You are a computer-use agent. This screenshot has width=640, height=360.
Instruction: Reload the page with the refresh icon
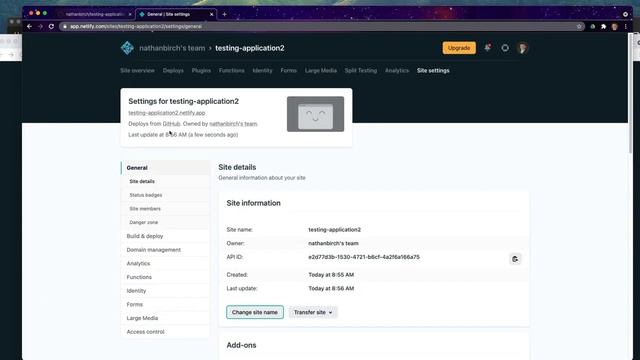tap(51, 26)
